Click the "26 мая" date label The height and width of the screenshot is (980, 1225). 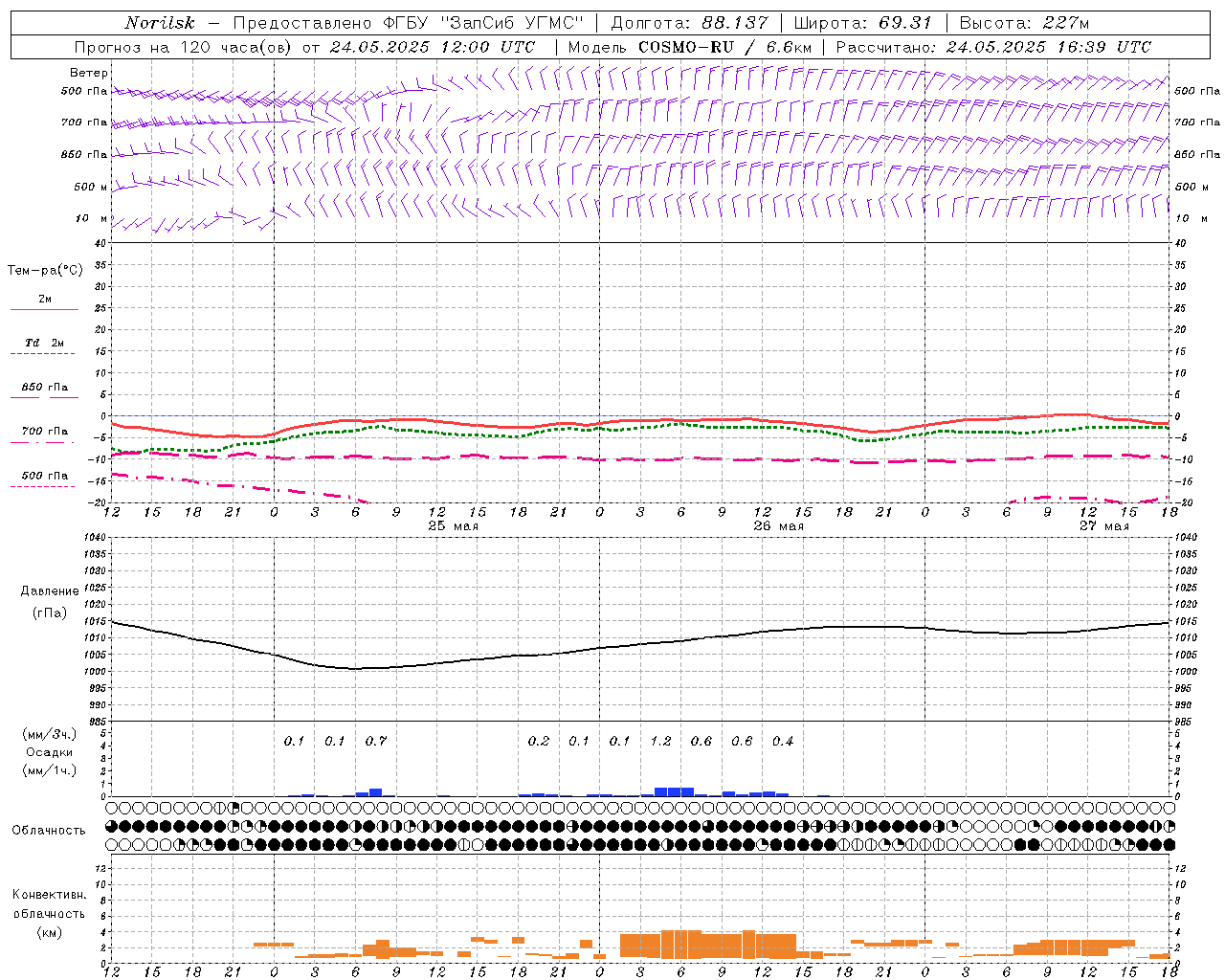tap(779, 526)
